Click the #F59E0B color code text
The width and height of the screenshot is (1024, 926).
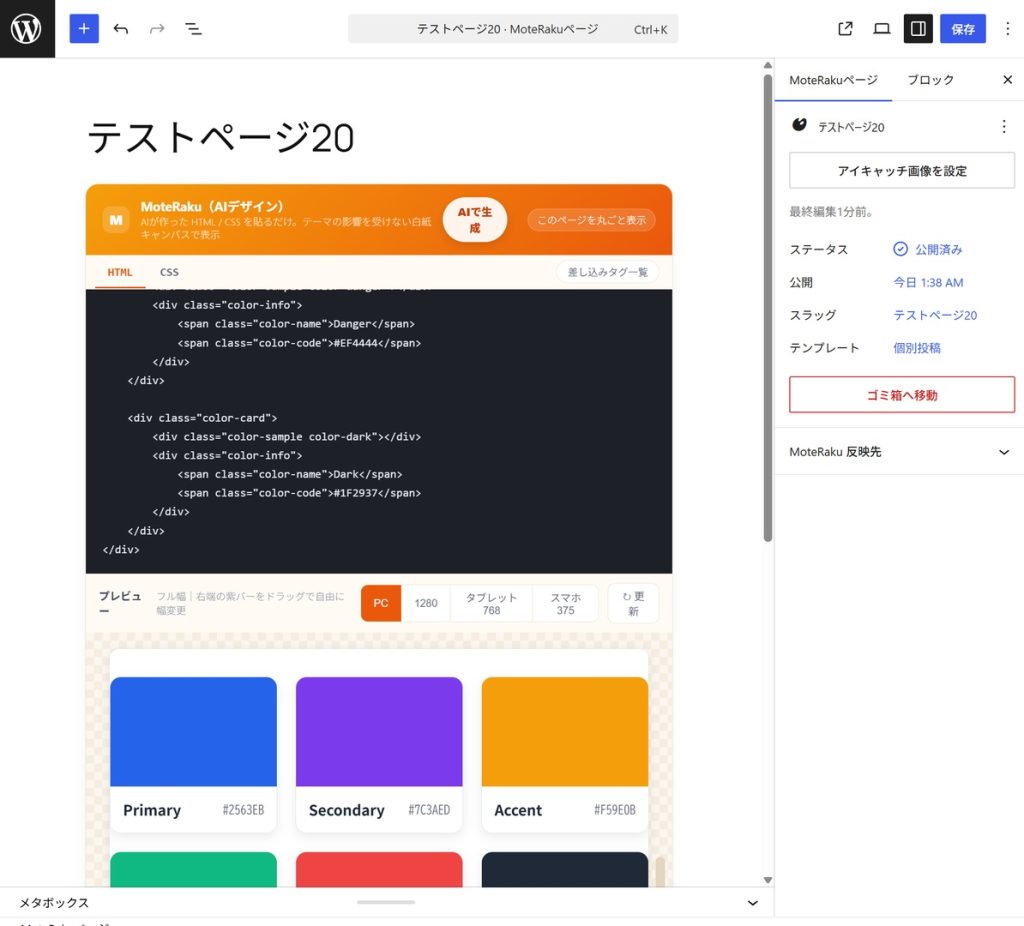coord(615,810)
